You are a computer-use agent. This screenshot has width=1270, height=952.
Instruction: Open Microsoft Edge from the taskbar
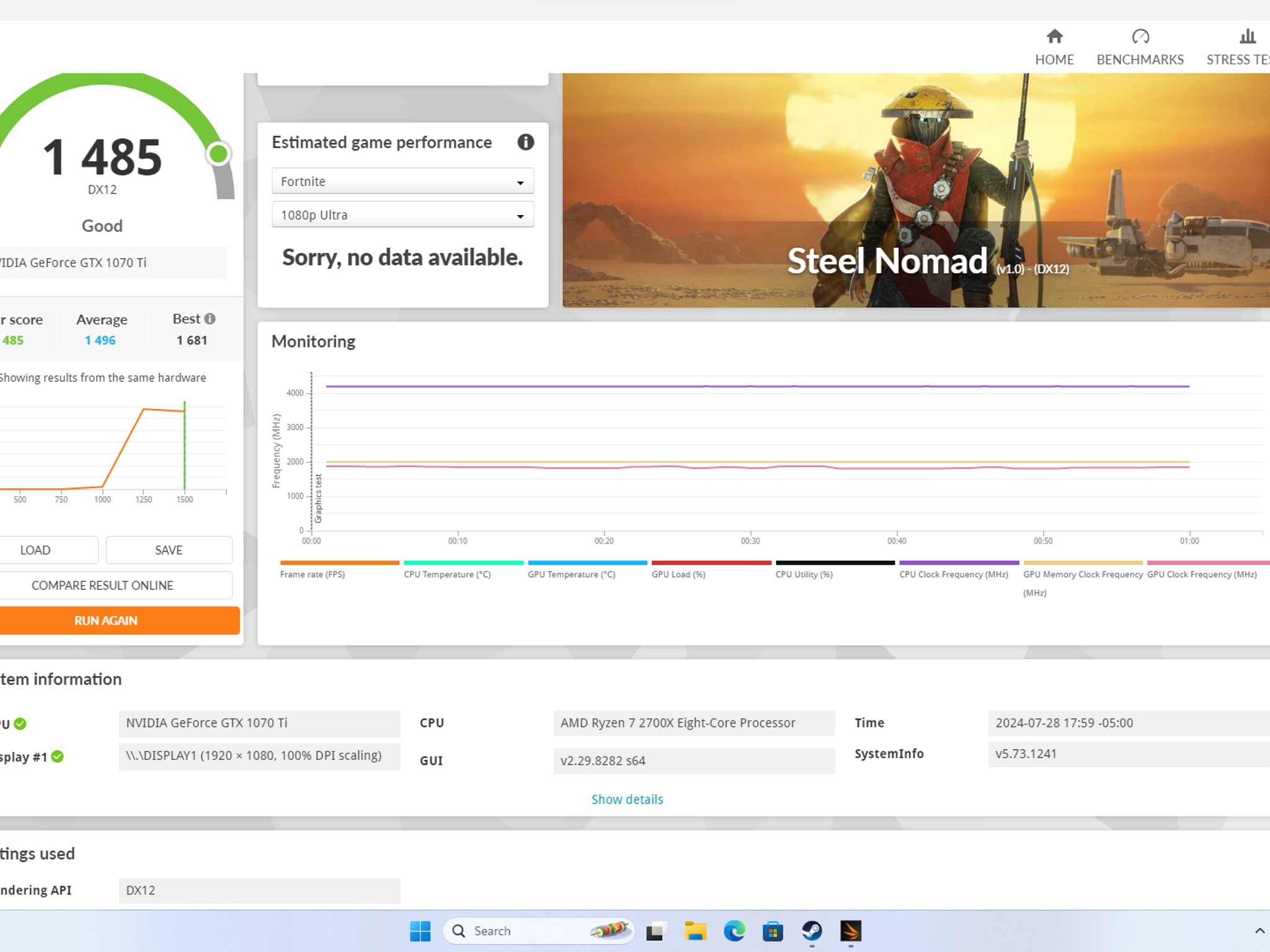(x=734, y=931)
